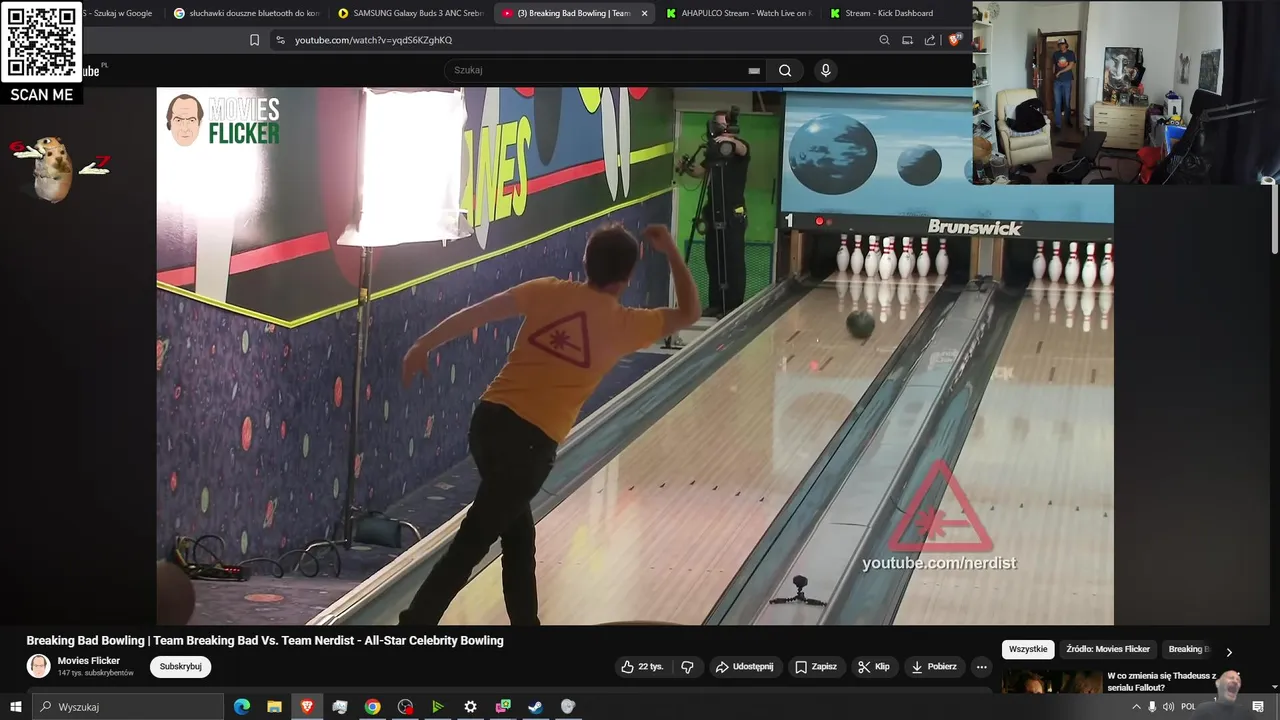Click the Movies Flicker channel avatar
1280x720 pixels.
[38, 666]
